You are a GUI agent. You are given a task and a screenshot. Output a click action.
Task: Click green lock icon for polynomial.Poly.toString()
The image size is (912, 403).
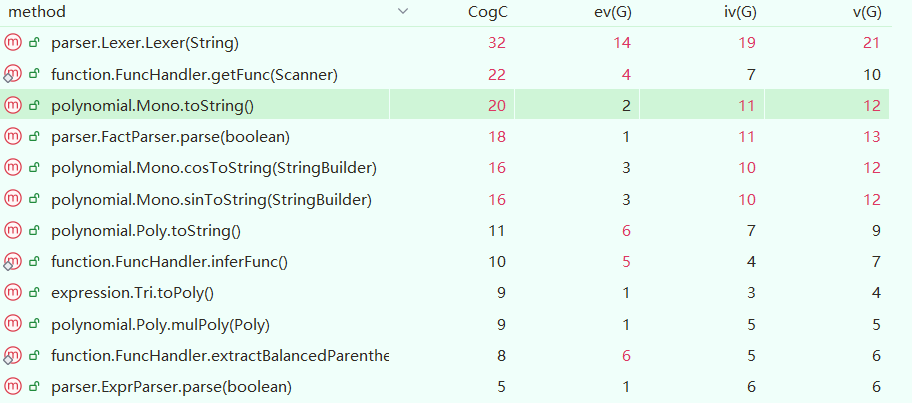point(34,230)
